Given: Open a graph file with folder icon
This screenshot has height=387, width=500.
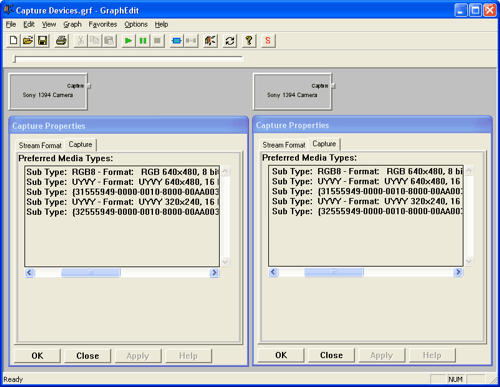Looking at the screenshot, I should click(28, 41).
